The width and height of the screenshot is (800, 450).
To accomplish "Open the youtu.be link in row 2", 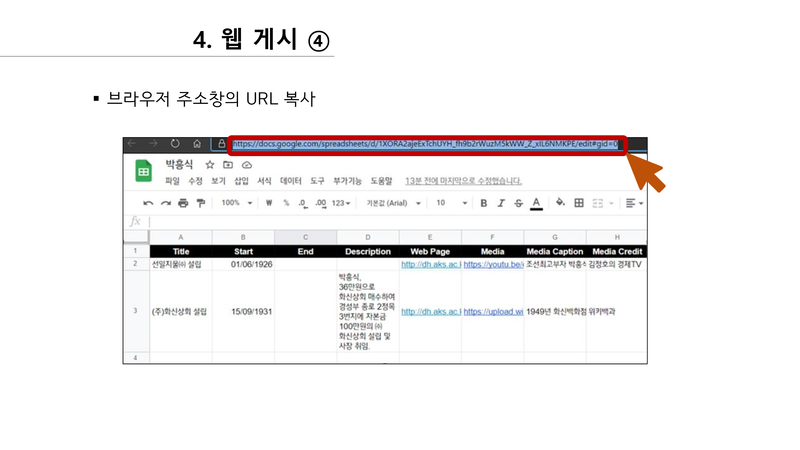I will 493,264.
